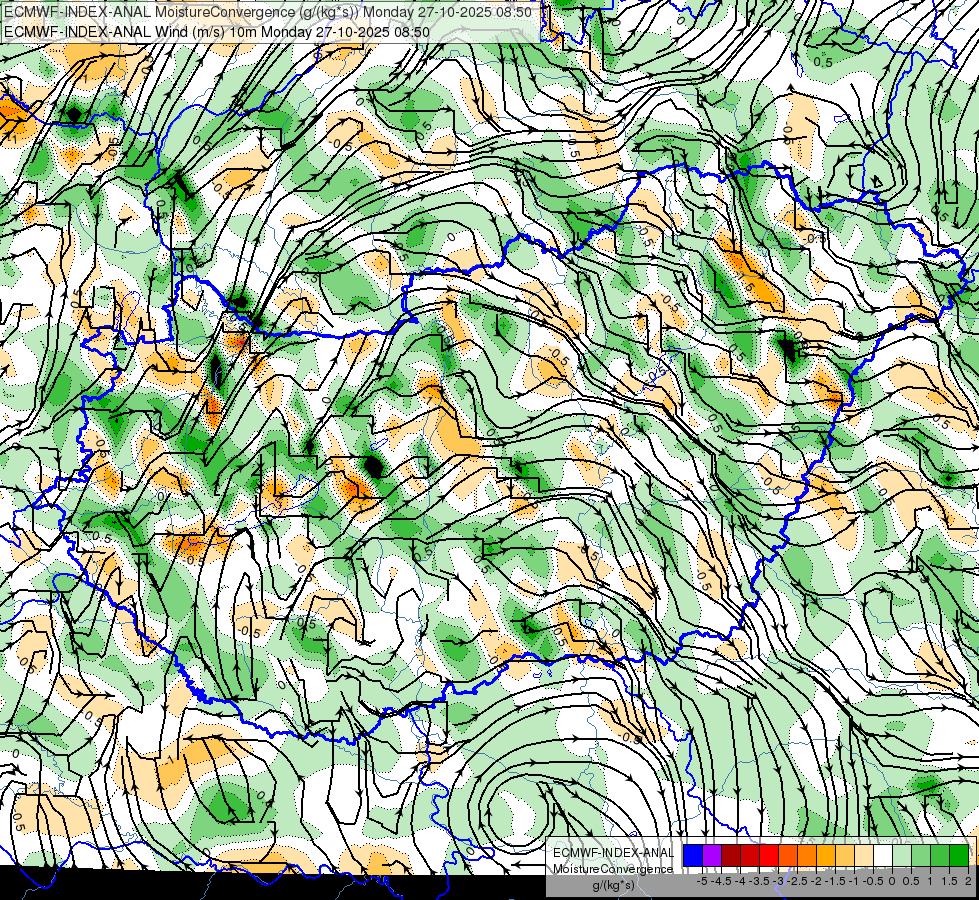Click the MoistureConvergence title line at top
Image resolution: width=979 pixels, height=900 pixels.
(x=267, y=12)
